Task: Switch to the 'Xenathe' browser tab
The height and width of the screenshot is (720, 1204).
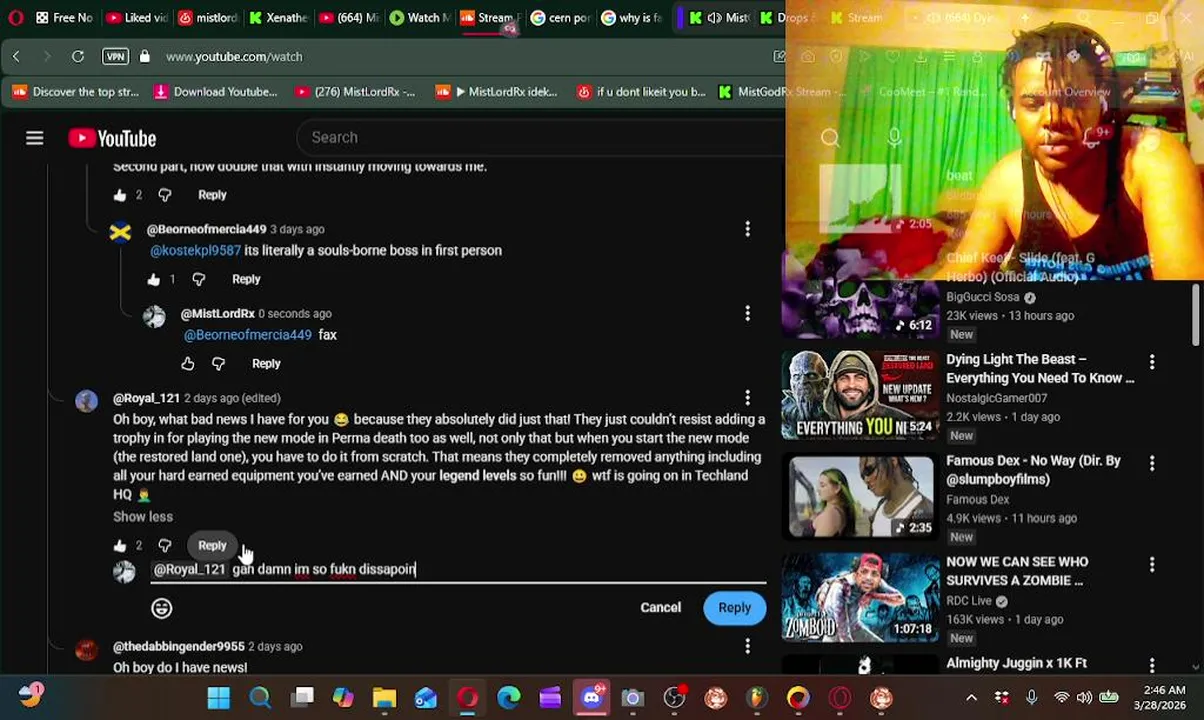Action: coord(278,18)
